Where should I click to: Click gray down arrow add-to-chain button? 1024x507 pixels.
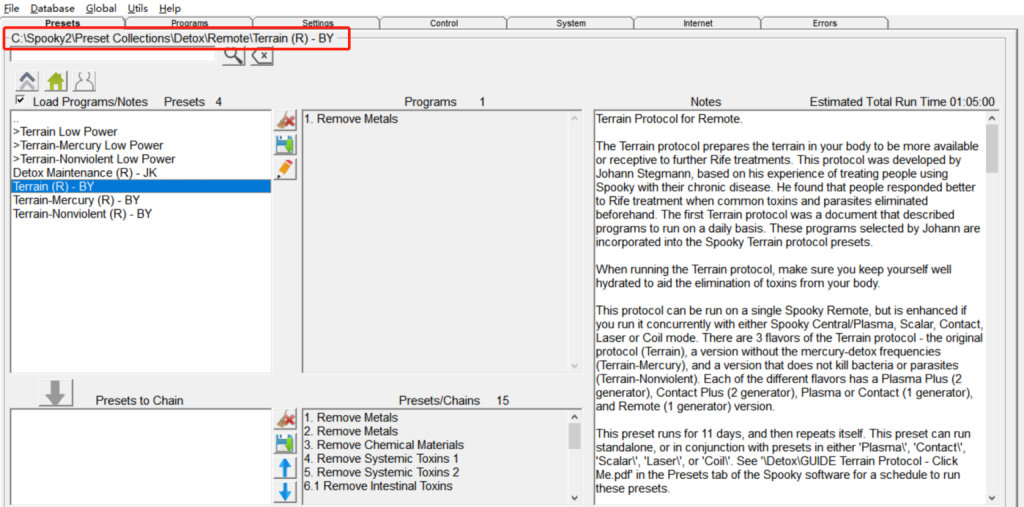[x=56, y=393]
